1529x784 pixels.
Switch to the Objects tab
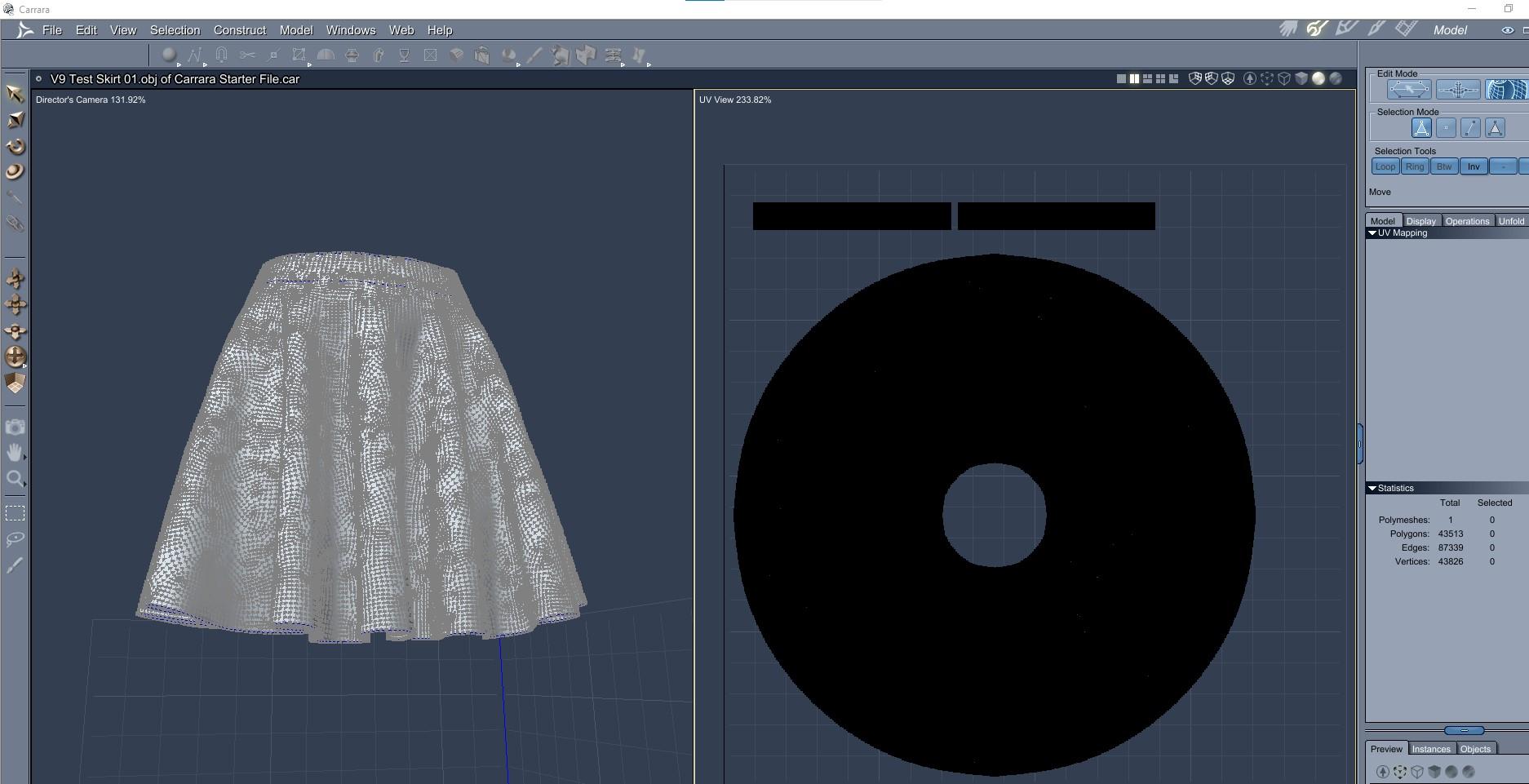(1475, 749)
